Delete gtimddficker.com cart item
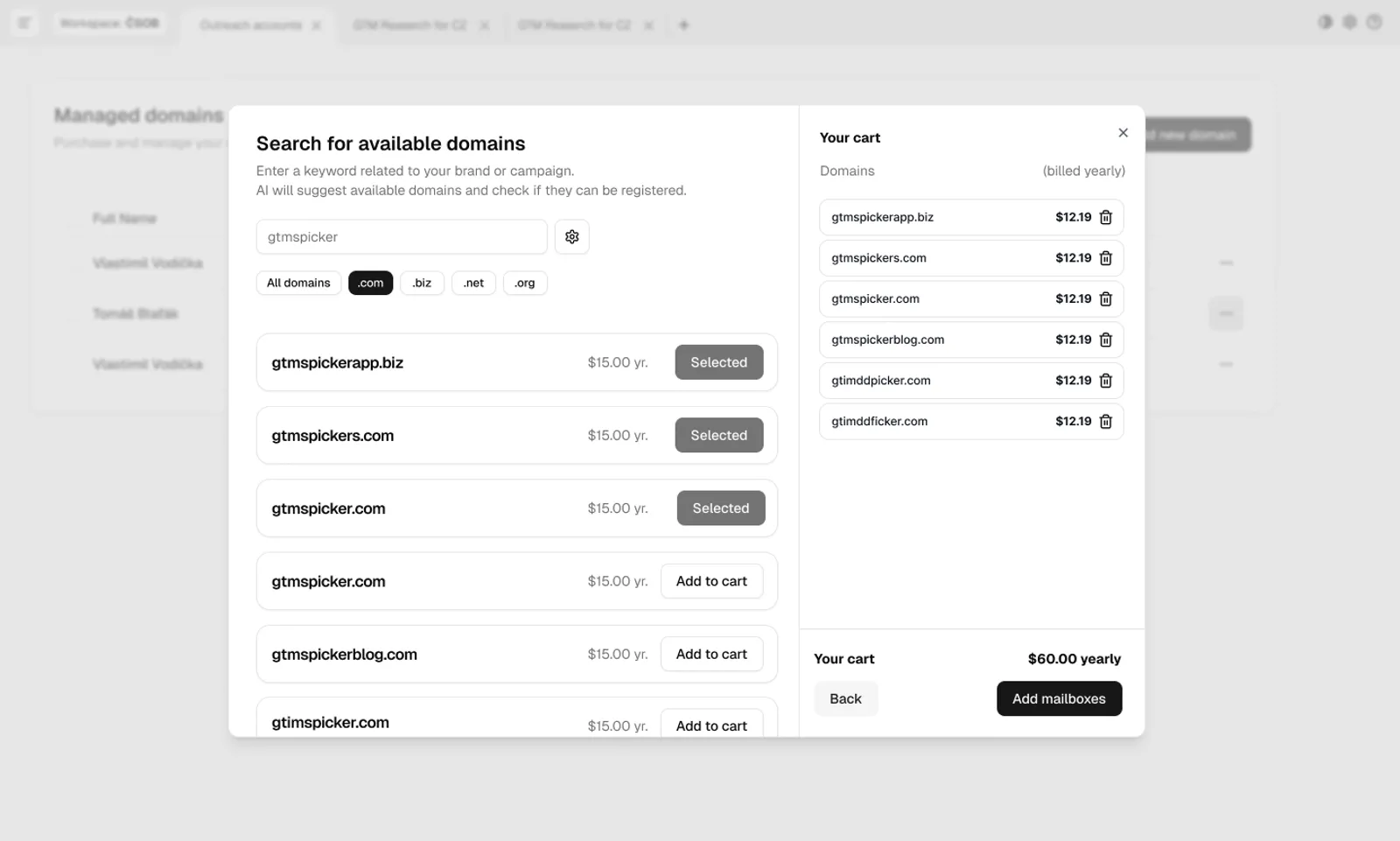This screenshot has height=841, width=1400. (1105, 421)
